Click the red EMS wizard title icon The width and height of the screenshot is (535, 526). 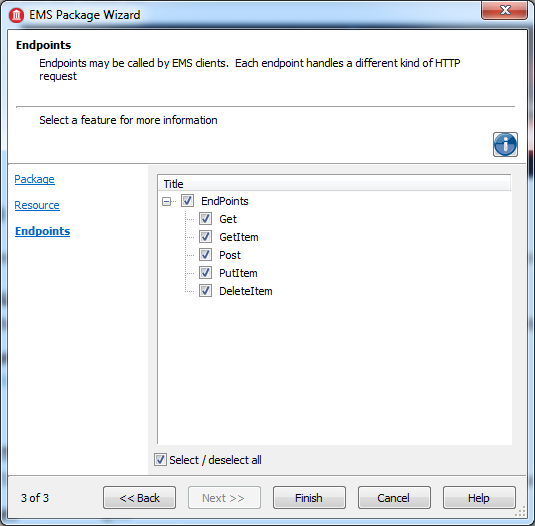click(16, 15)
